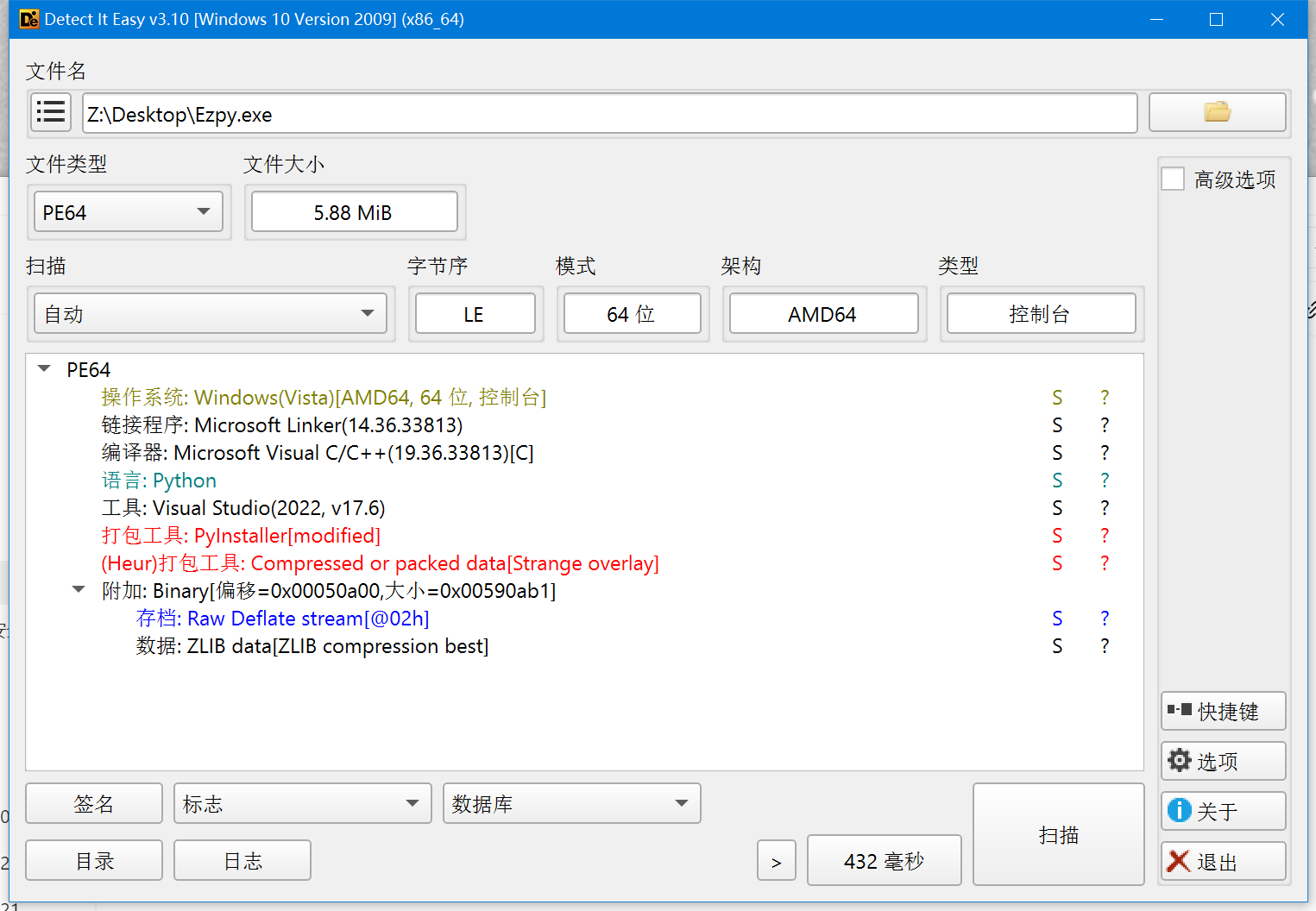This screenshot has width=1316, height=911.
Task: Click S on the Compressed or packed data row
Action: (1057, 562)
